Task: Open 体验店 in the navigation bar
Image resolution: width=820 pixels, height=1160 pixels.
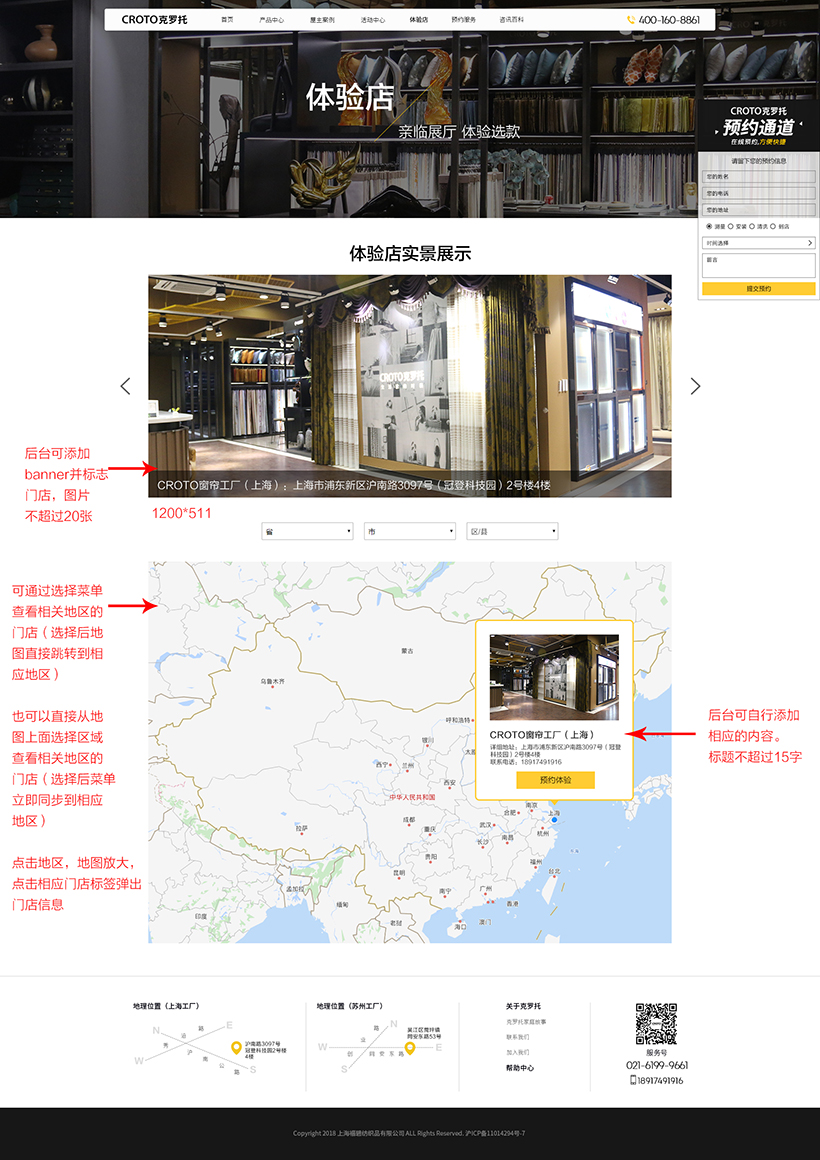Action: coord(418,20)
